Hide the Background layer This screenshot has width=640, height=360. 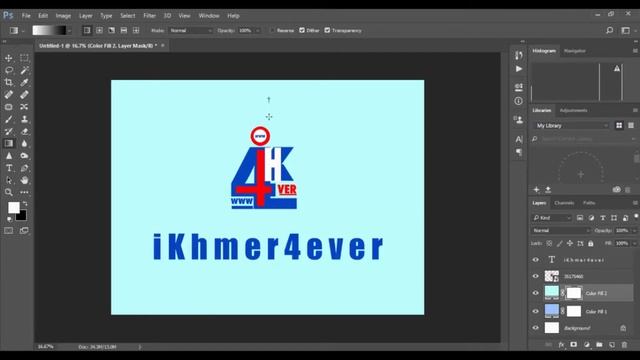coord(536,328)
